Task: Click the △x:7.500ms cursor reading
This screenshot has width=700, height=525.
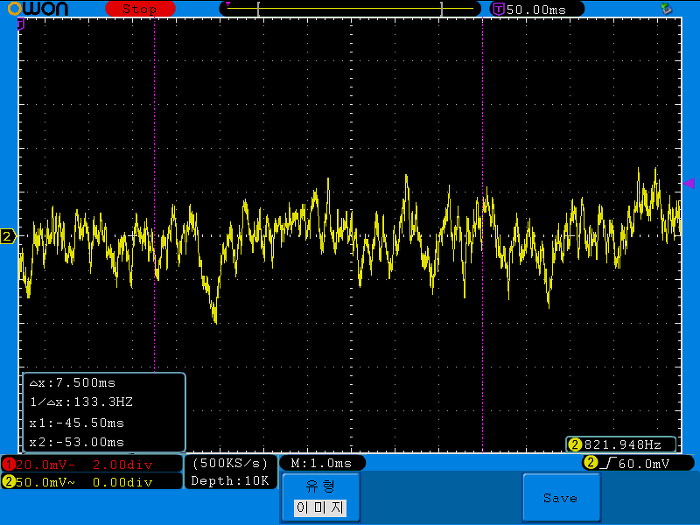Action: (72, 383)
